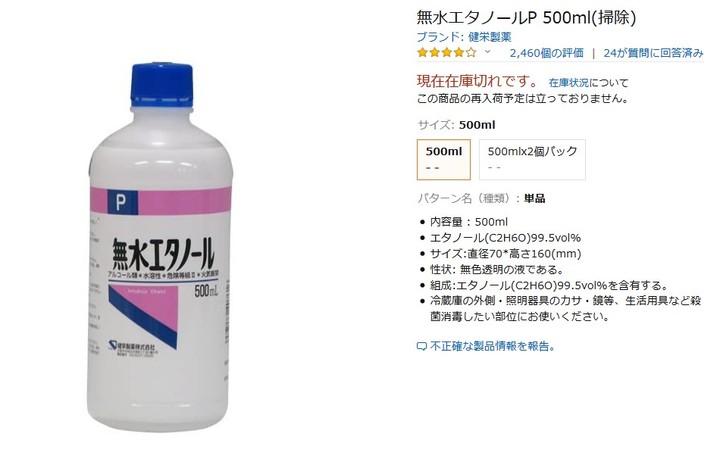Select the 500ml size option
This screenshot has width=720, height=474.
coord(444,159)
